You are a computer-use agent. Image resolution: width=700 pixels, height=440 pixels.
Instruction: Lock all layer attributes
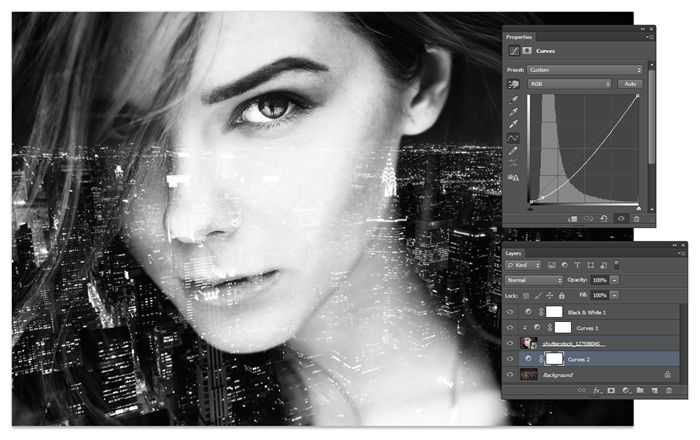click(562, 295)
